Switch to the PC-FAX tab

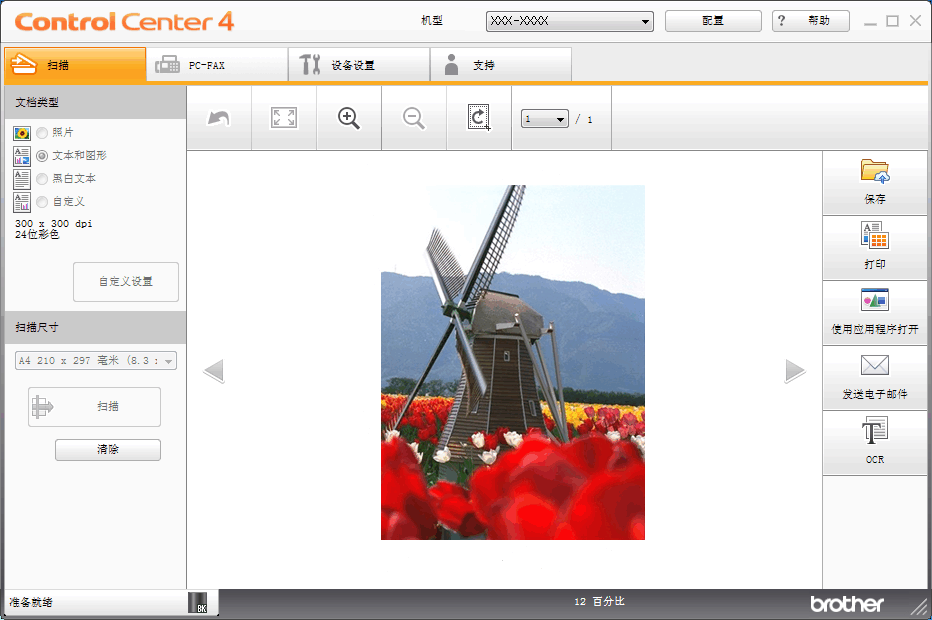pyautogui.click(x=218, y=65)
